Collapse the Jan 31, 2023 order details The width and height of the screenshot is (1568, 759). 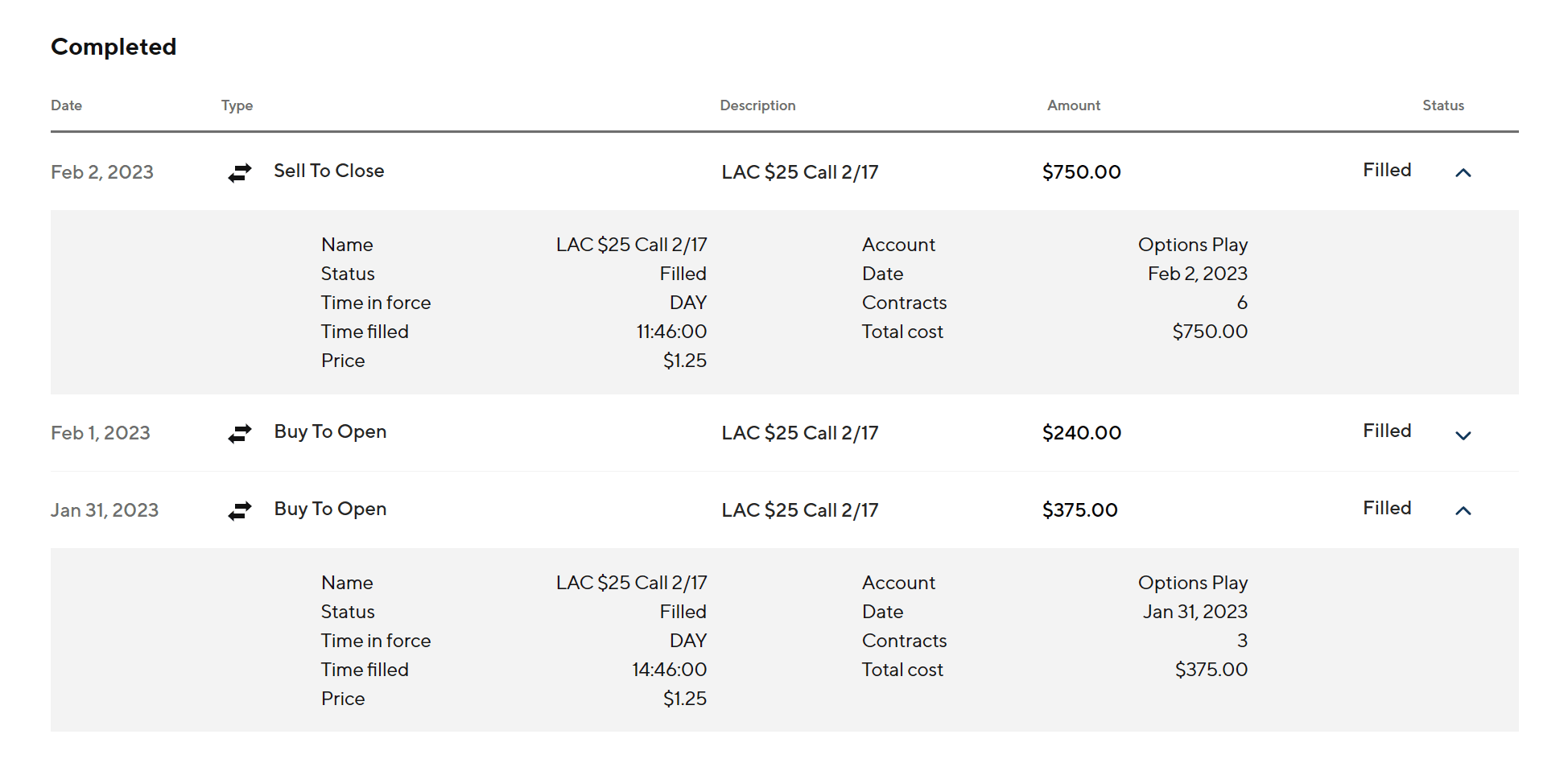coord(1463,510)
